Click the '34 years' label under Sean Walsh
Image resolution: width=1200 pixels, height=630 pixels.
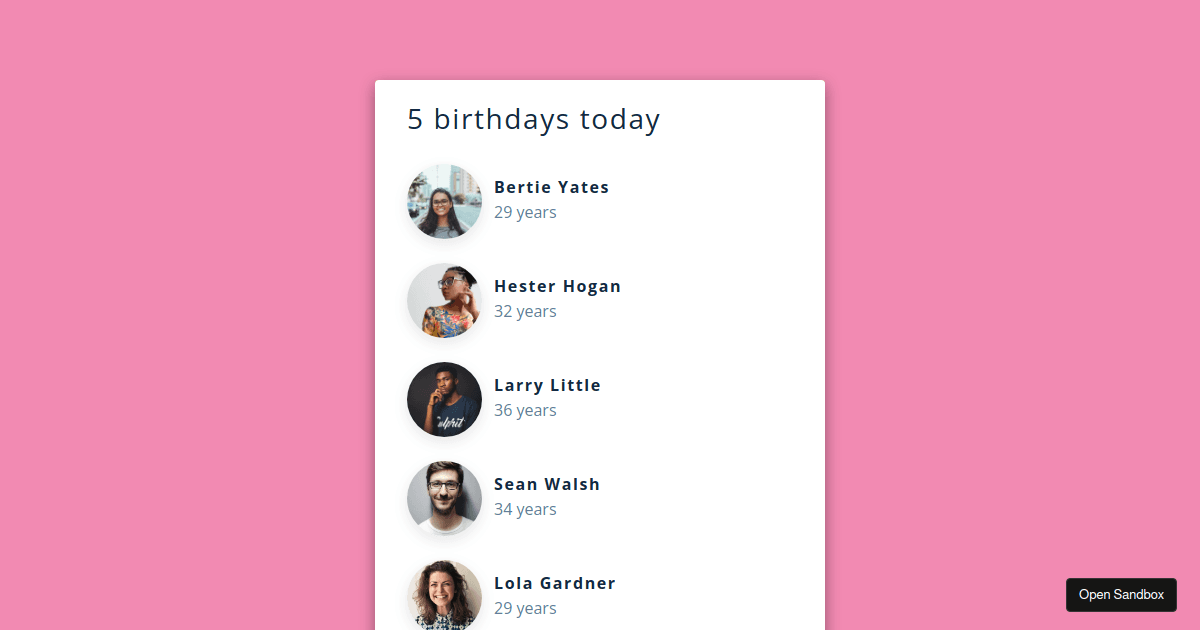(525, 509)
